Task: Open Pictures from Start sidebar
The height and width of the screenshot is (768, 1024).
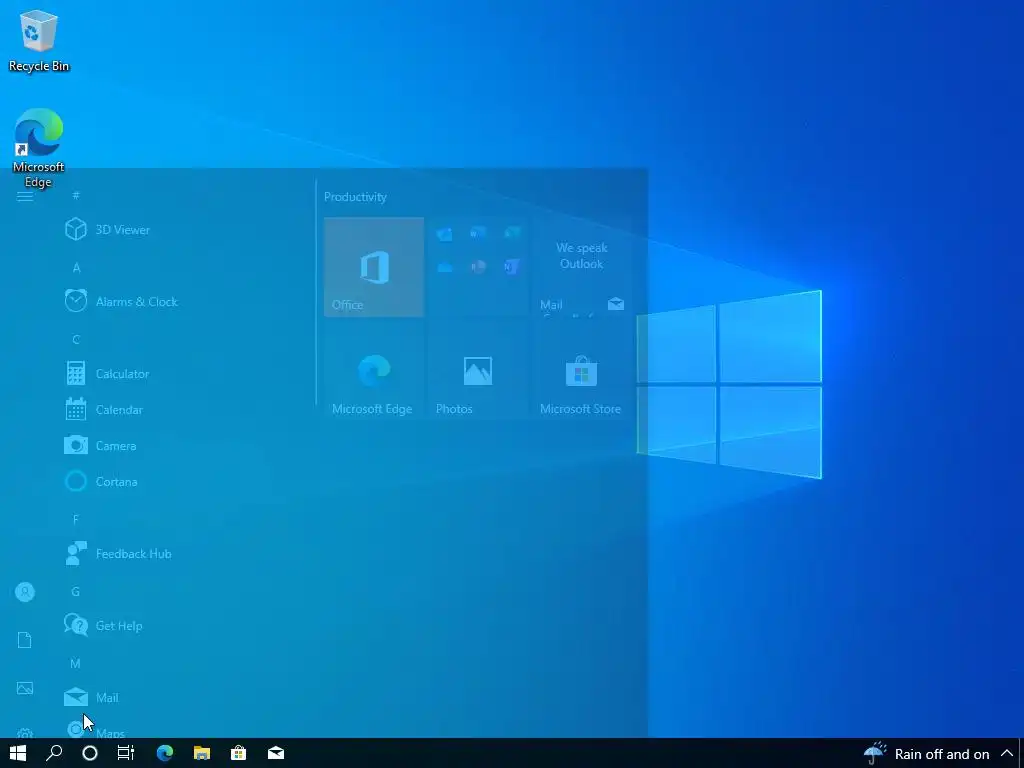Action: [x=25, y=688]
